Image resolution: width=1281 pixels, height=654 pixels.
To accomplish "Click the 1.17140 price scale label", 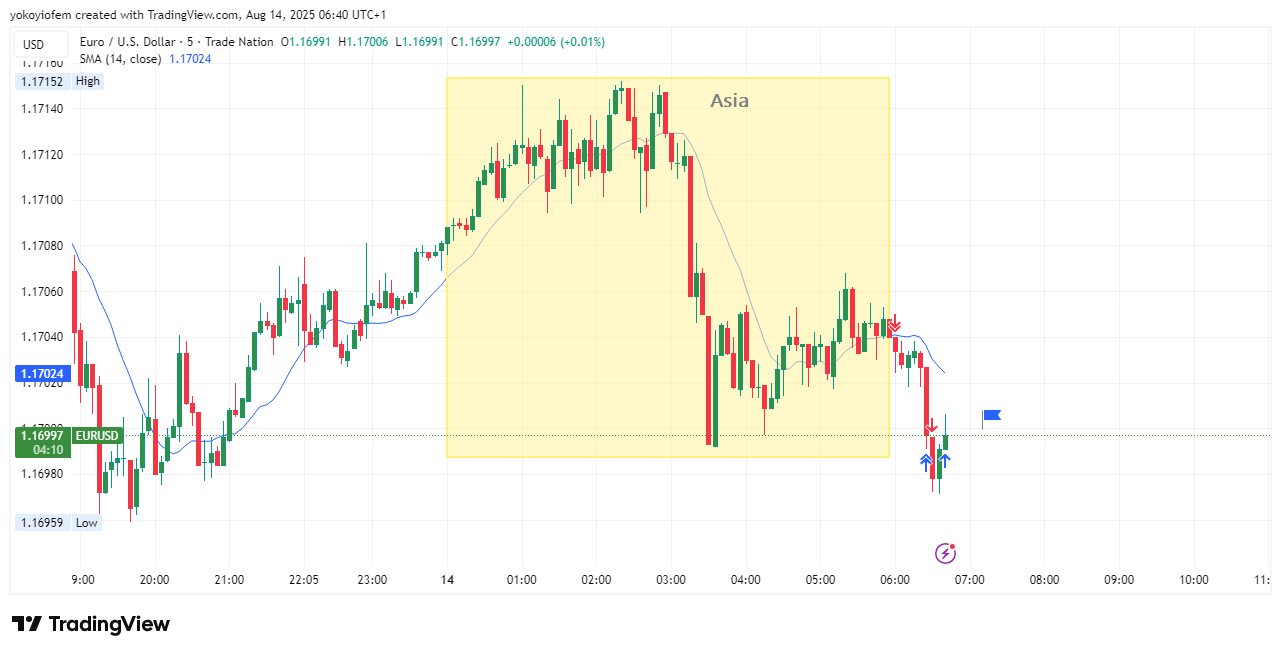I will tap(41, 108).
